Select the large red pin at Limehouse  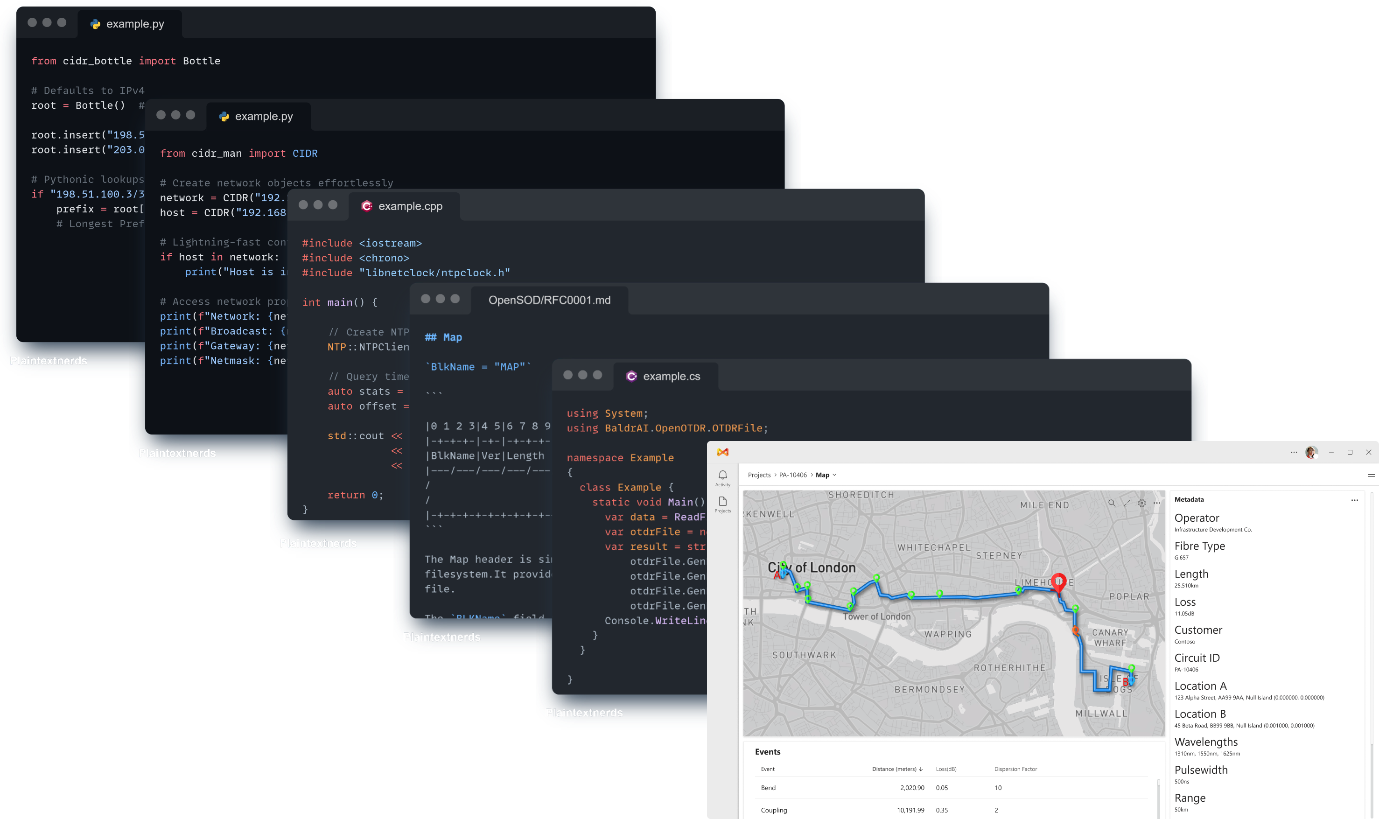(x=1058, y=582)
